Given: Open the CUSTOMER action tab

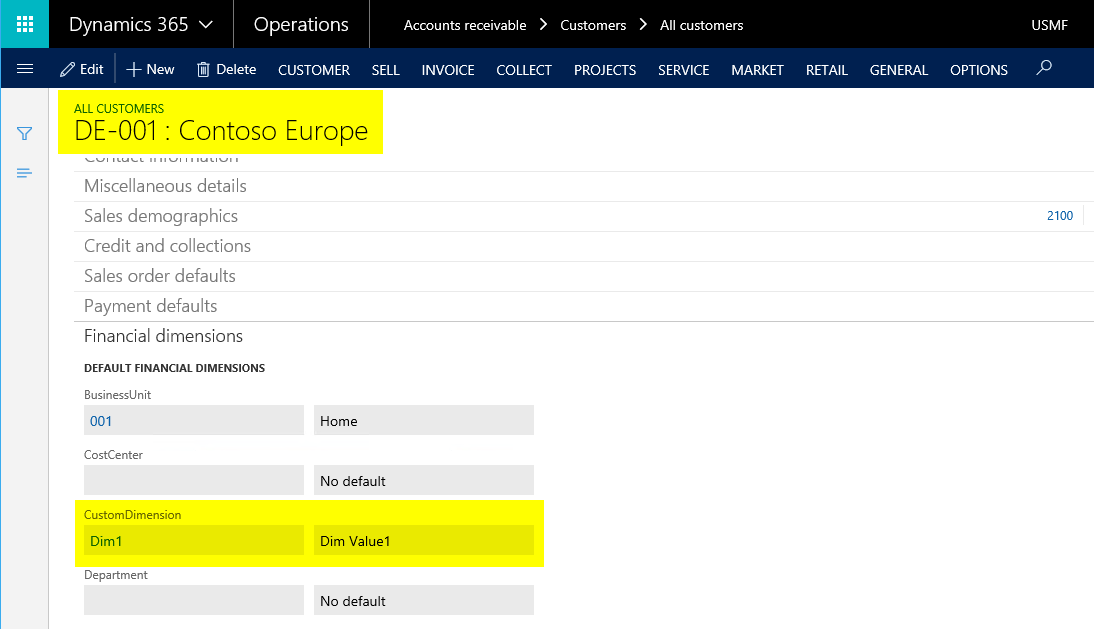Looking at the screenshot, I should tap(314, 70).
